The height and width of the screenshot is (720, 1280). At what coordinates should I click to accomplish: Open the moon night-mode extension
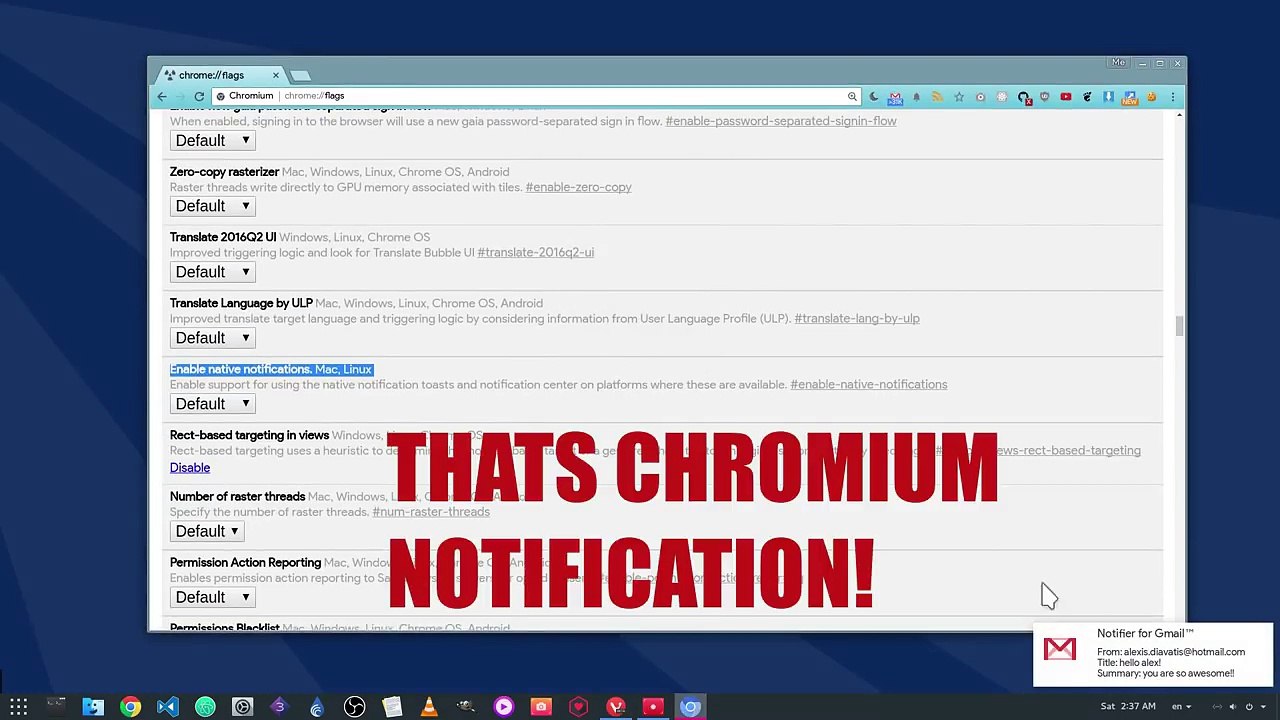[x=874, y=97]
